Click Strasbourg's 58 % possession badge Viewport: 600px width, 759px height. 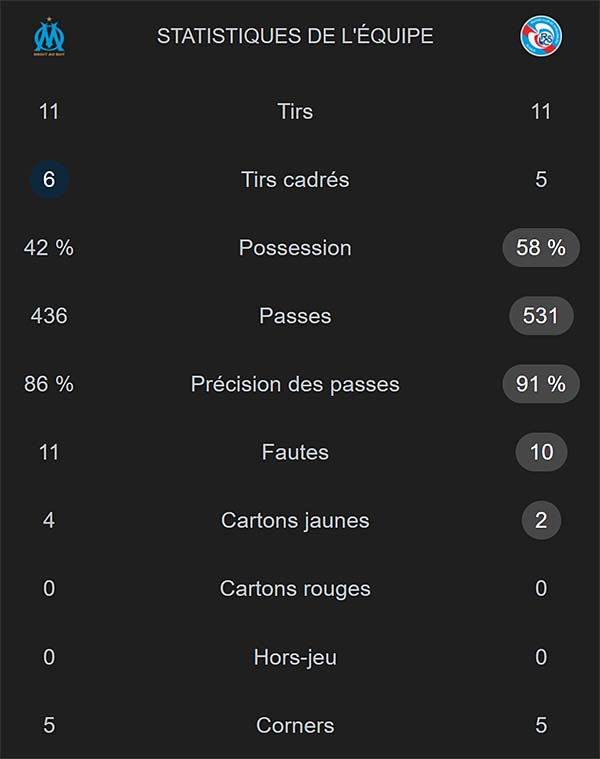(541, 248)
